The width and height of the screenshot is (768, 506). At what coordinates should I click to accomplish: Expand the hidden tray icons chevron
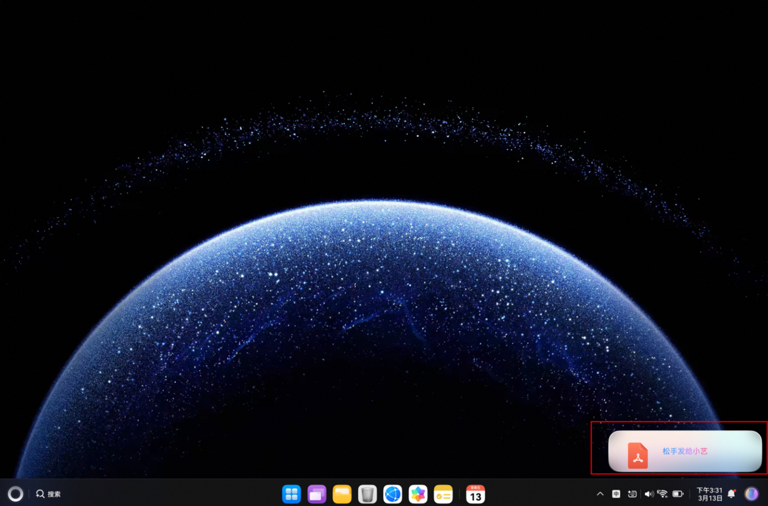pyautogui.click(x=600, y=494)
